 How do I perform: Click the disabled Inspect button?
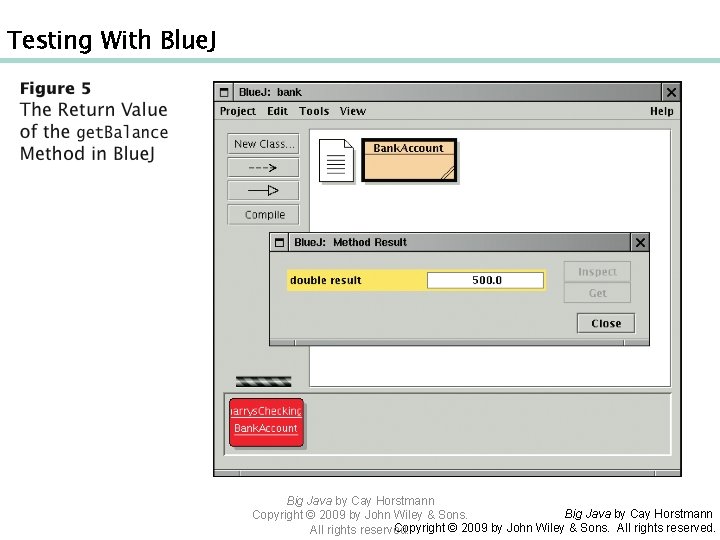[x=597, y=272]
